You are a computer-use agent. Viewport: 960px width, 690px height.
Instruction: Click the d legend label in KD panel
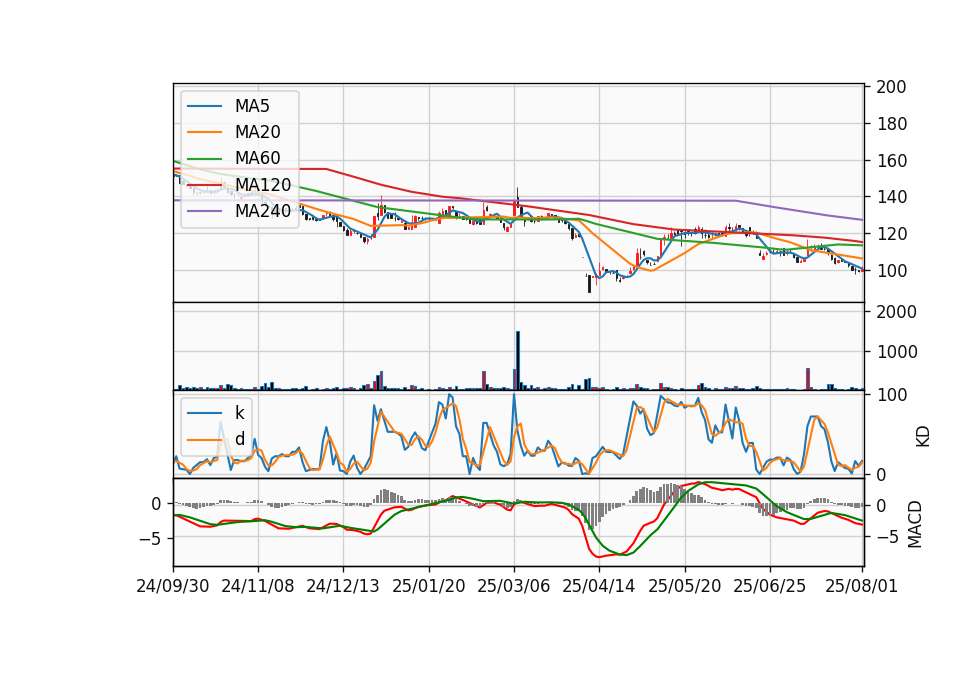click(239, 439)
